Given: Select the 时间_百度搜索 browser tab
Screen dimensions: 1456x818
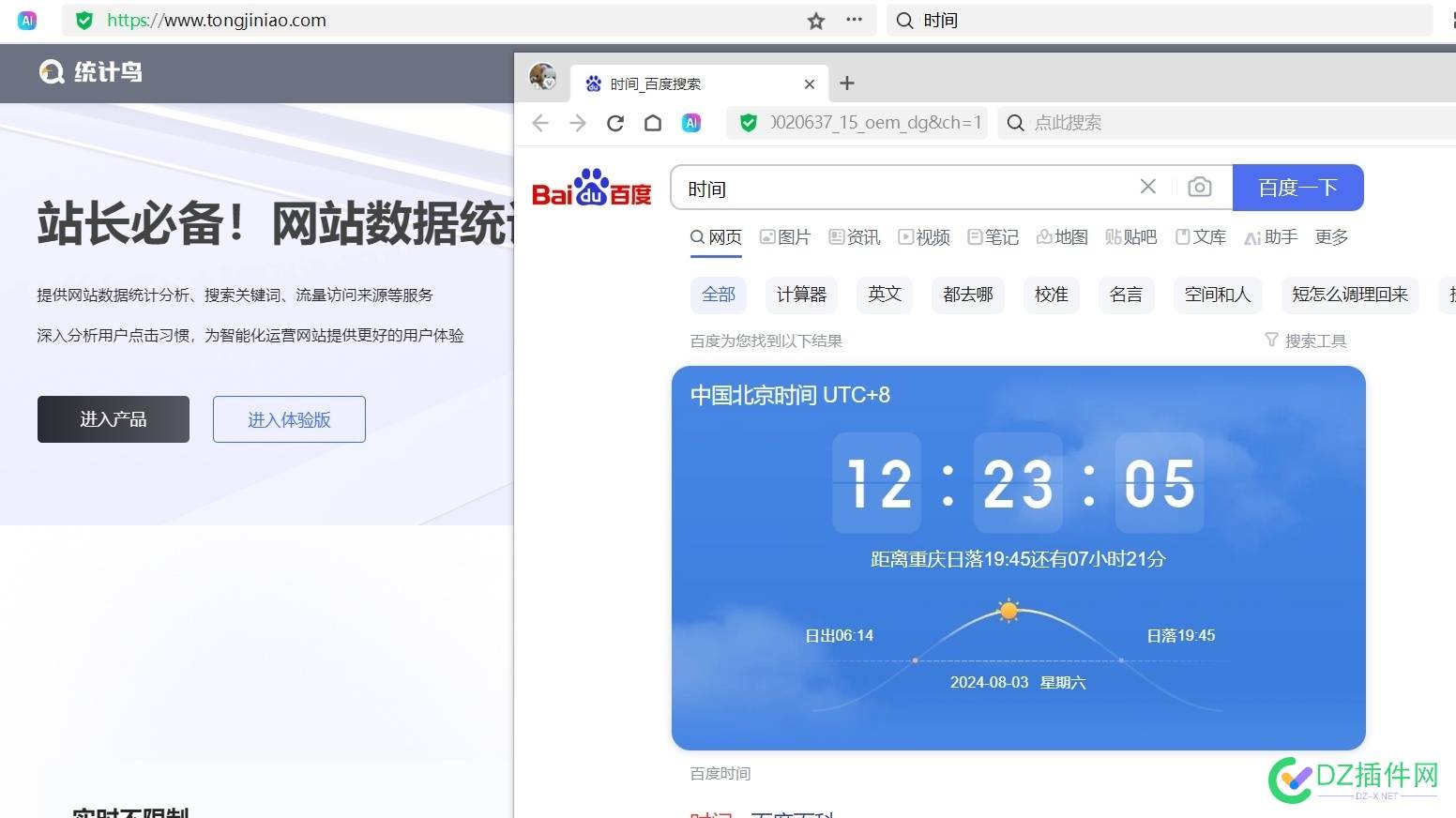Looking at the screenshot, I should click(699, 84).
